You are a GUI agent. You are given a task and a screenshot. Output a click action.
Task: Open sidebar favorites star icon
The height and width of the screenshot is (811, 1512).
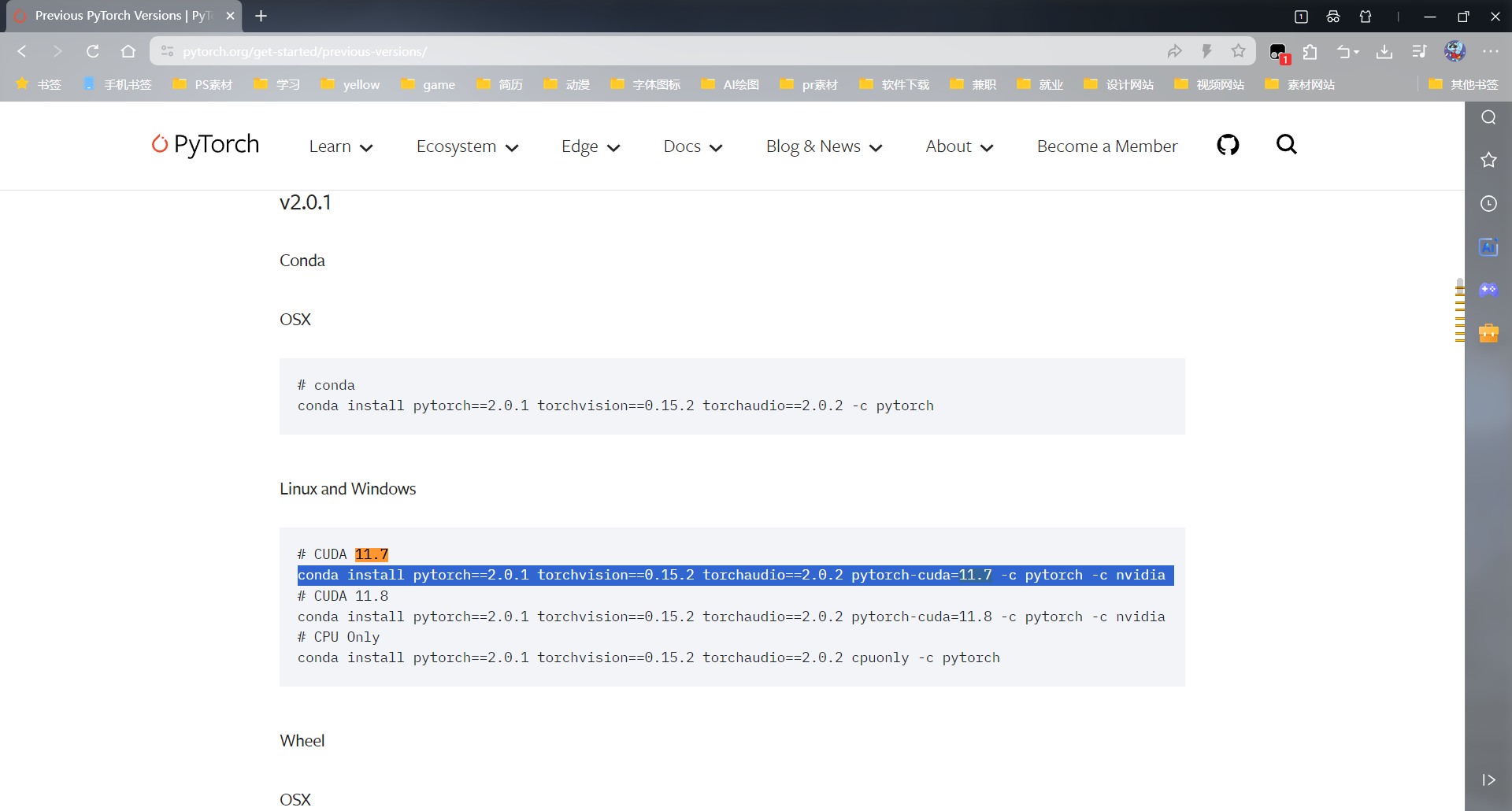[x=1488, y=160]
